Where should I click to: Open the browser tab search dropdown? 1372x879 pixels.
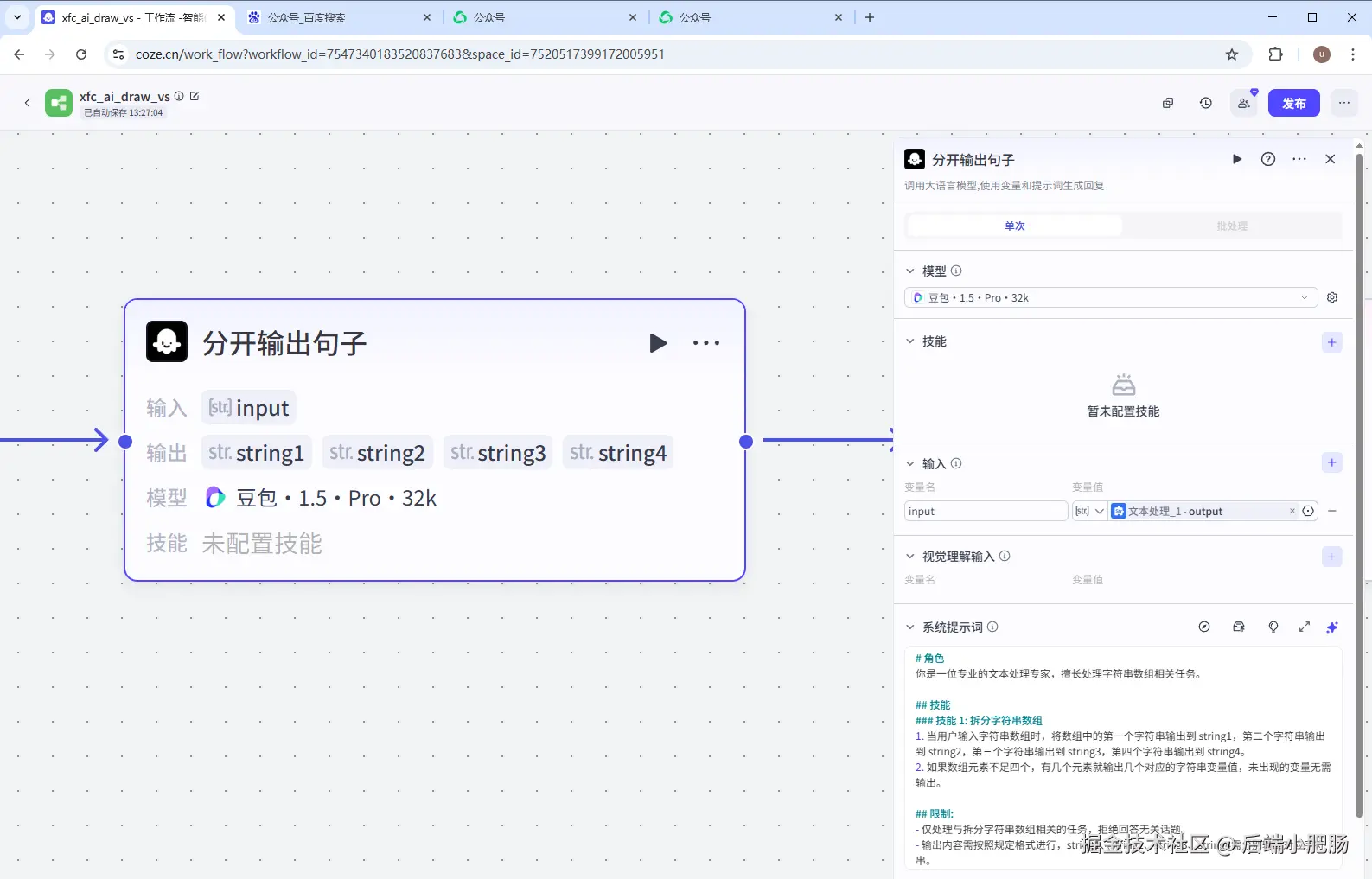point(17,17)
